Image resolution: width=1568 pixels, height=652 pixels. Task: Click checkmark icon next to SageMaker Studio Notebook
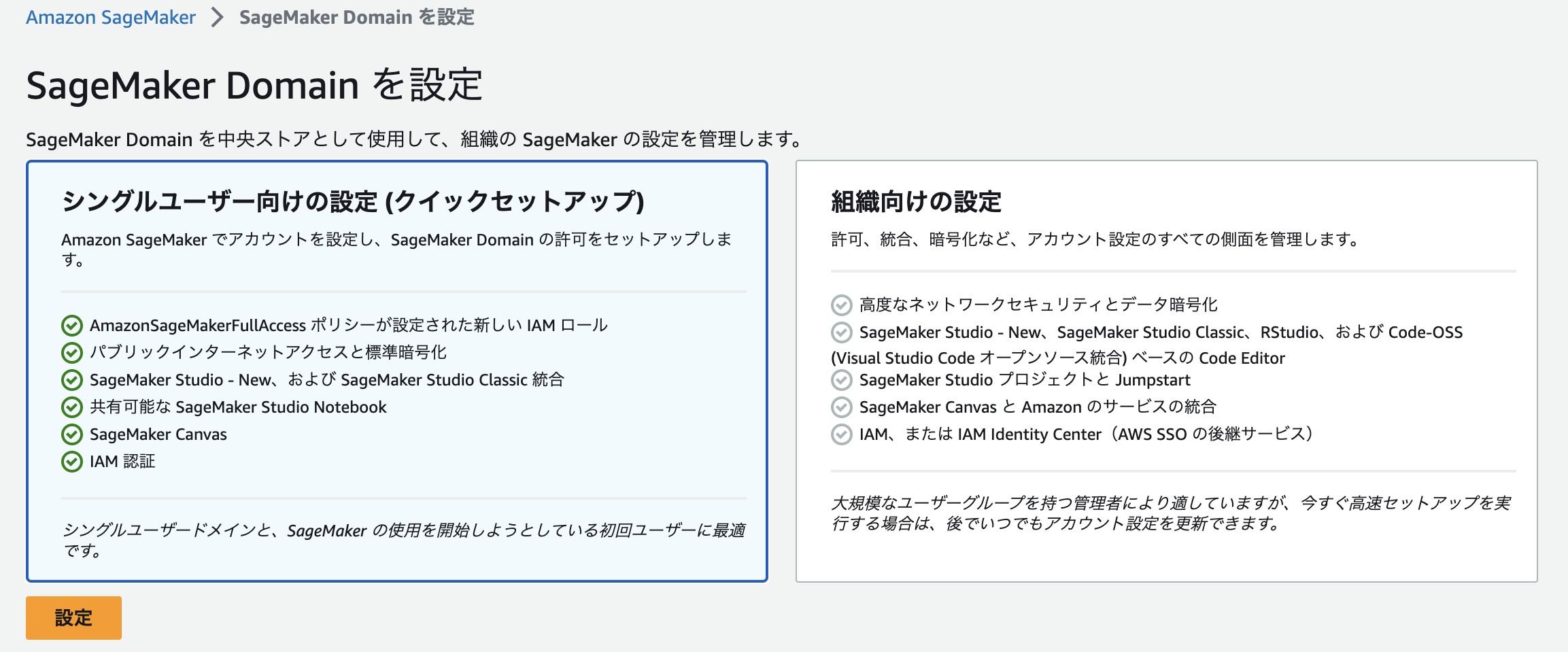(x=72, y=407)
